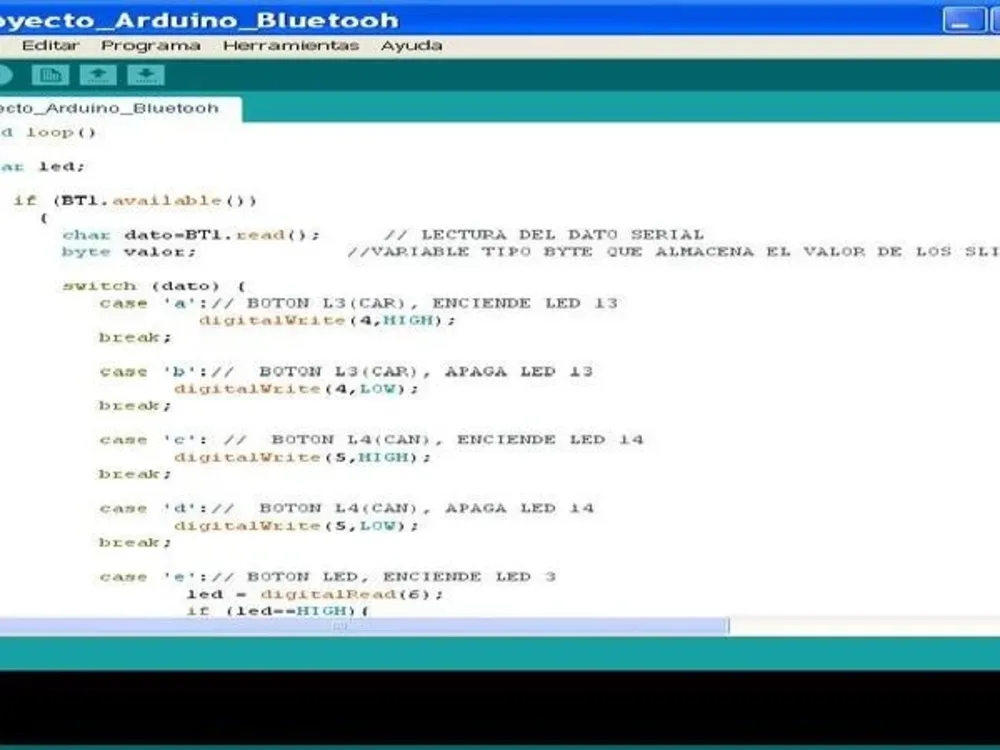The image size is (1000, 750).
Task: Click the second toolbar icon in the teal bar
Action: pyautogui.click(x=50, y=74)
